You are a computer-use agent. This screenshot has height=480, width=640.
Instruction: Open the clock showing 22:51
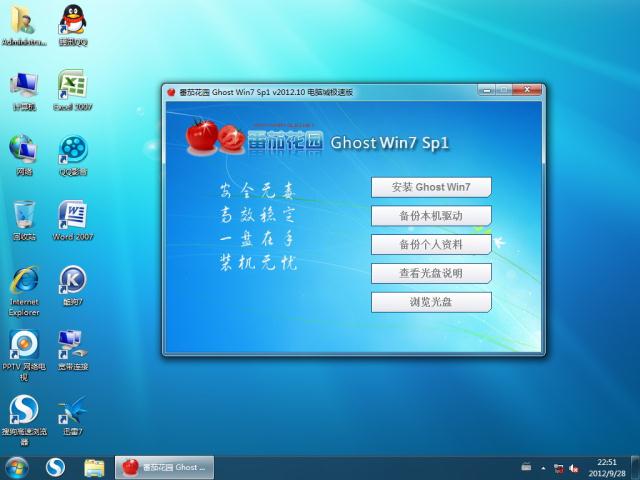click(607, 468)
